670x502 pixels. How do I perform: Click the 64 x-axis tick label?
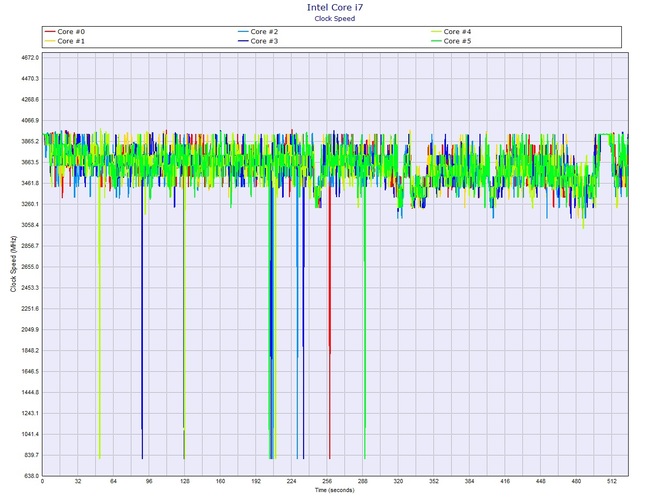(113, 481)
